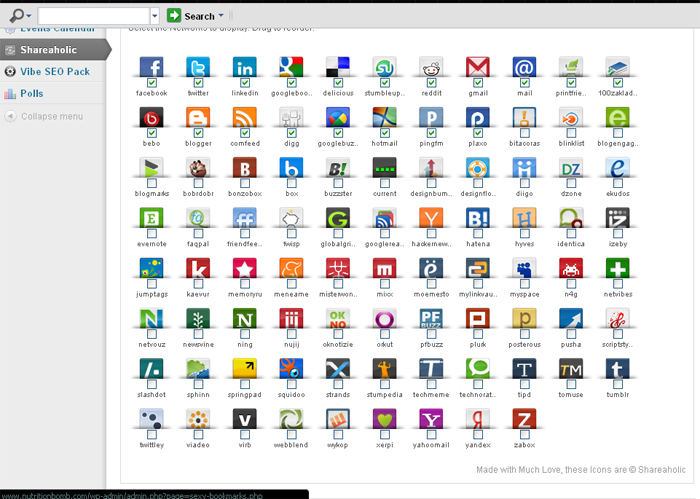The image size is (700, 499).
Task: Click the kaevur icon
Action: pos(198,268)
